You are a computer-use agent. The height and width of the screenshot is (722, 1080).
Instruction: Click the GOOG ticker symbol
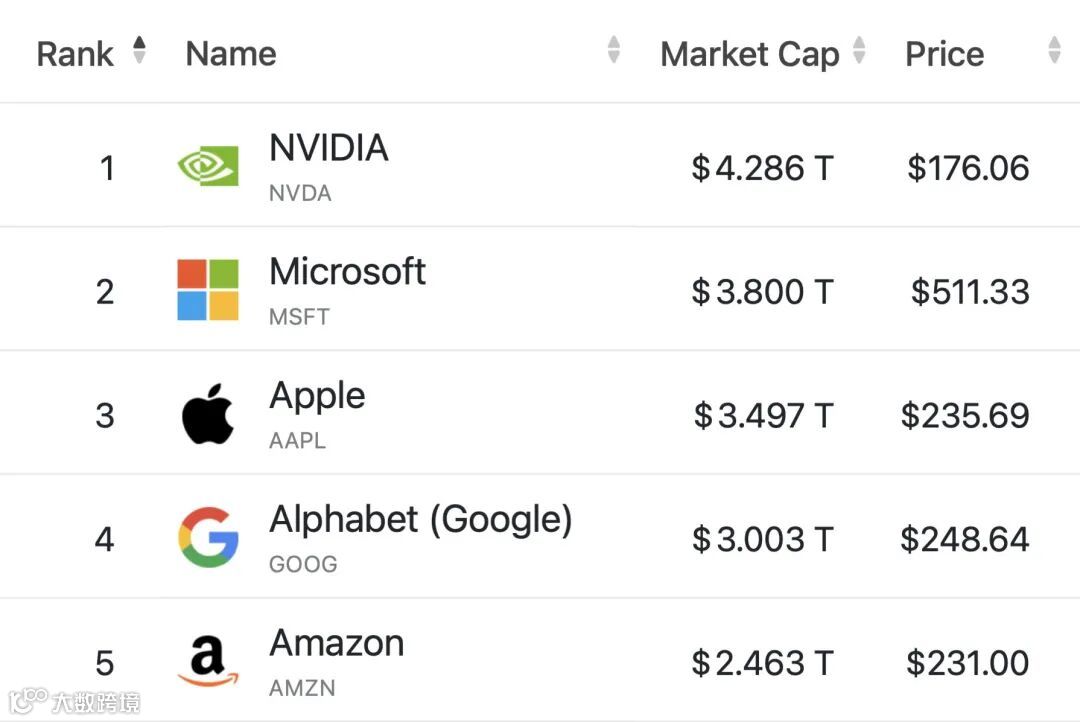pos(303,564)
